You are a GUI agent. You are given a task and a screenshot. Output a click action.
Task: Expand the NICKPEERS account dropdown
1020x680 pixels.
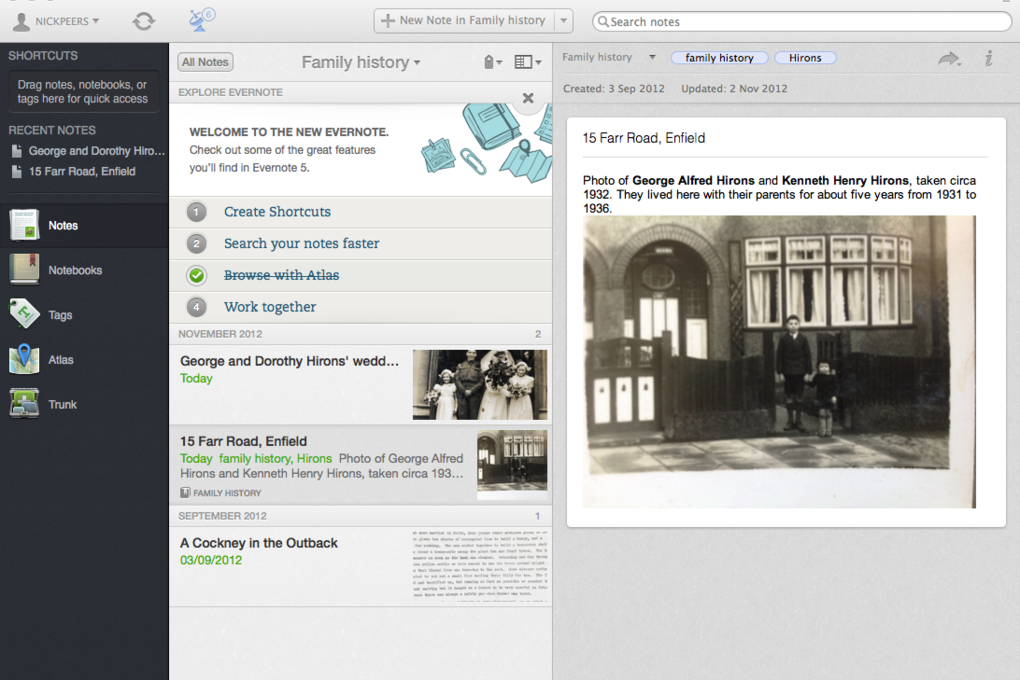(x=96, y=21)
